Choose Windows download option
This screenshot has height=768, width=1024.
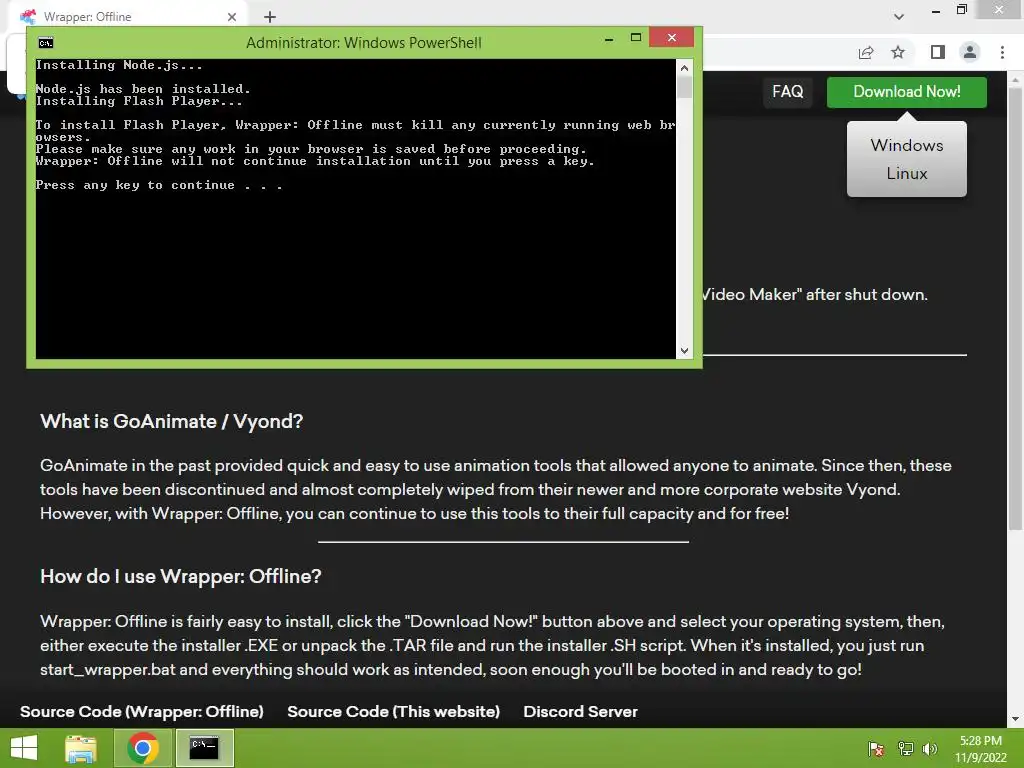pyautogui.click(x=906, y=145)
